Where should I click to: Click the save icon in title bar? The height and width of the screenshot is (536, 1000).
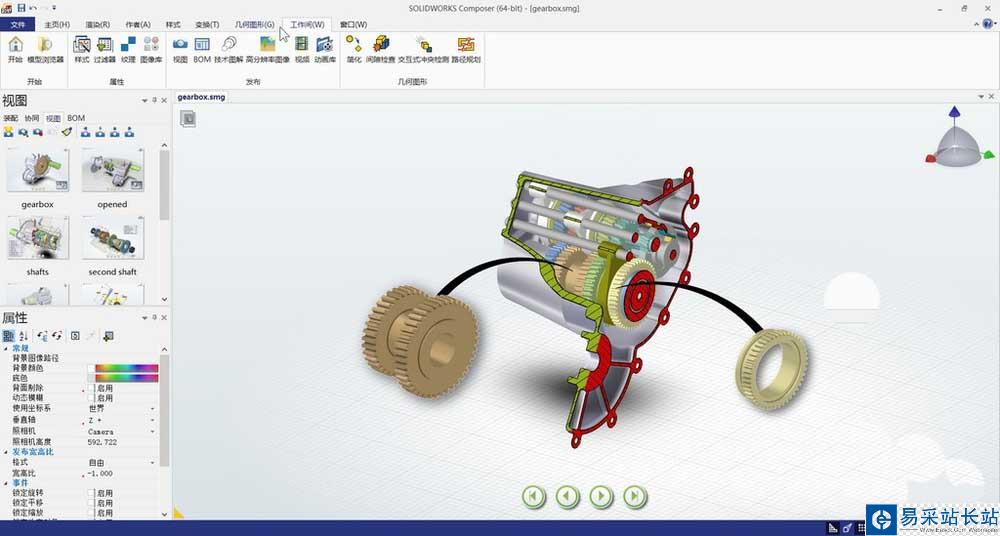(x=21, y=8)
